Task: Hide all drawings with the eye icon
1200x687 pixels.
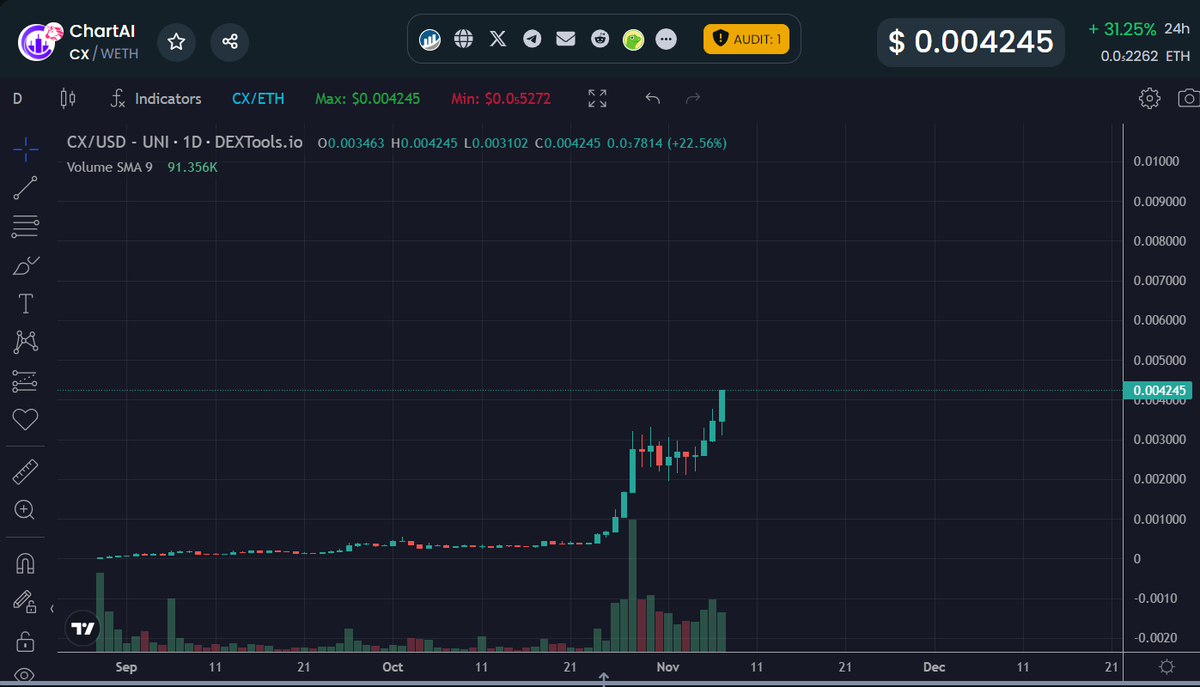Action: click(x=25, y=675)
